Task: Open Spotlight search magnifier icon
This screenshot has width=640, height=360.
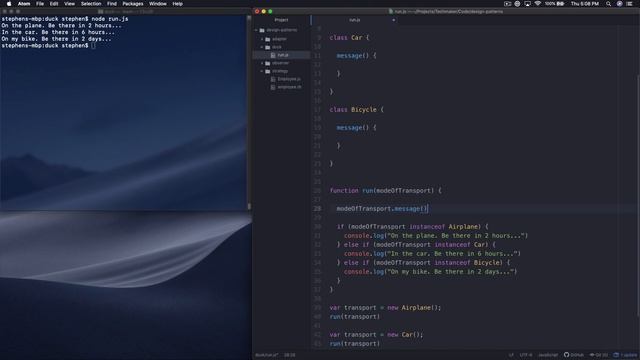Action: coord(608,4)
